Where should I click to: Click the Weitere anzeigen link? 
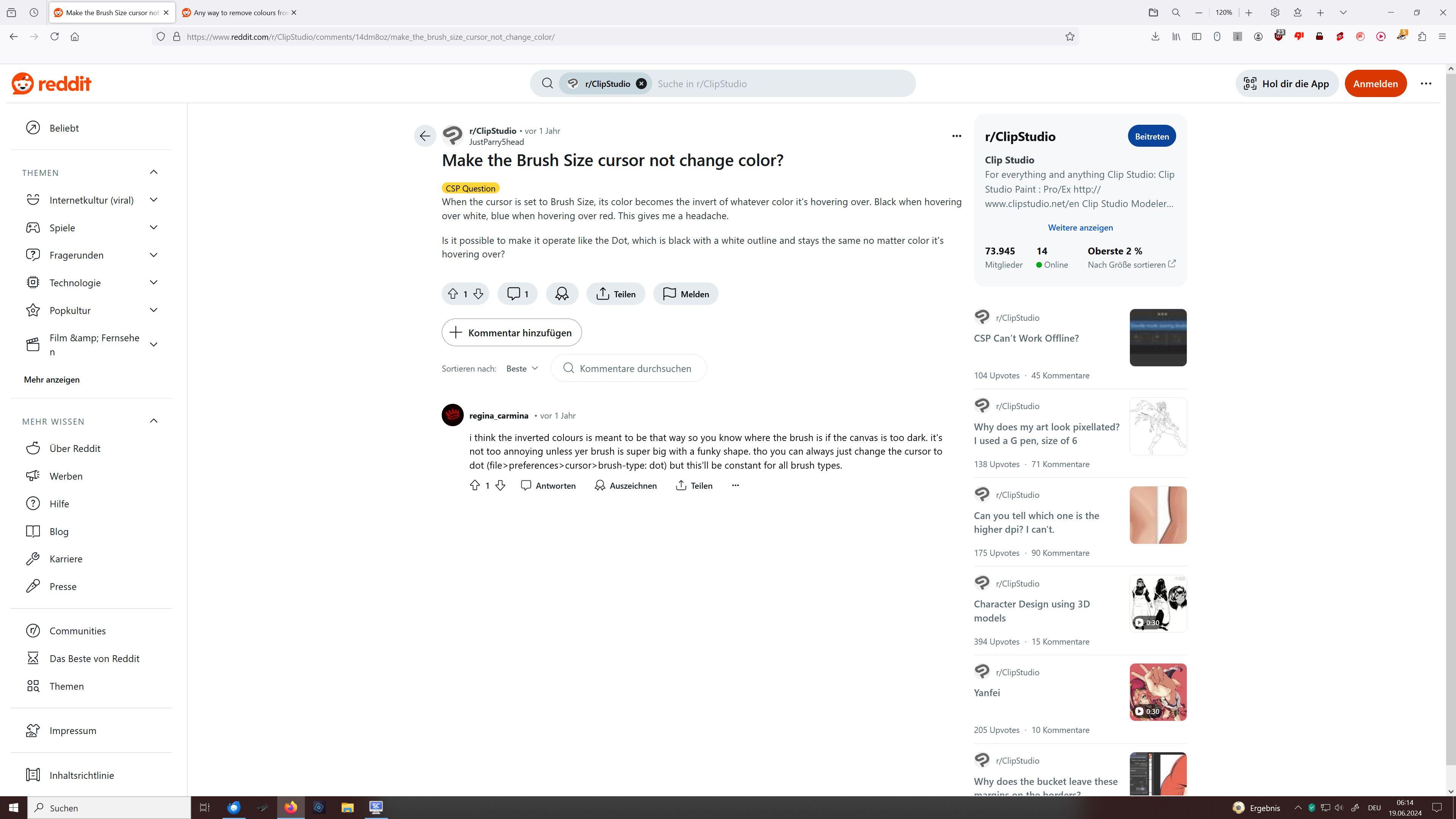point(1080,228)
